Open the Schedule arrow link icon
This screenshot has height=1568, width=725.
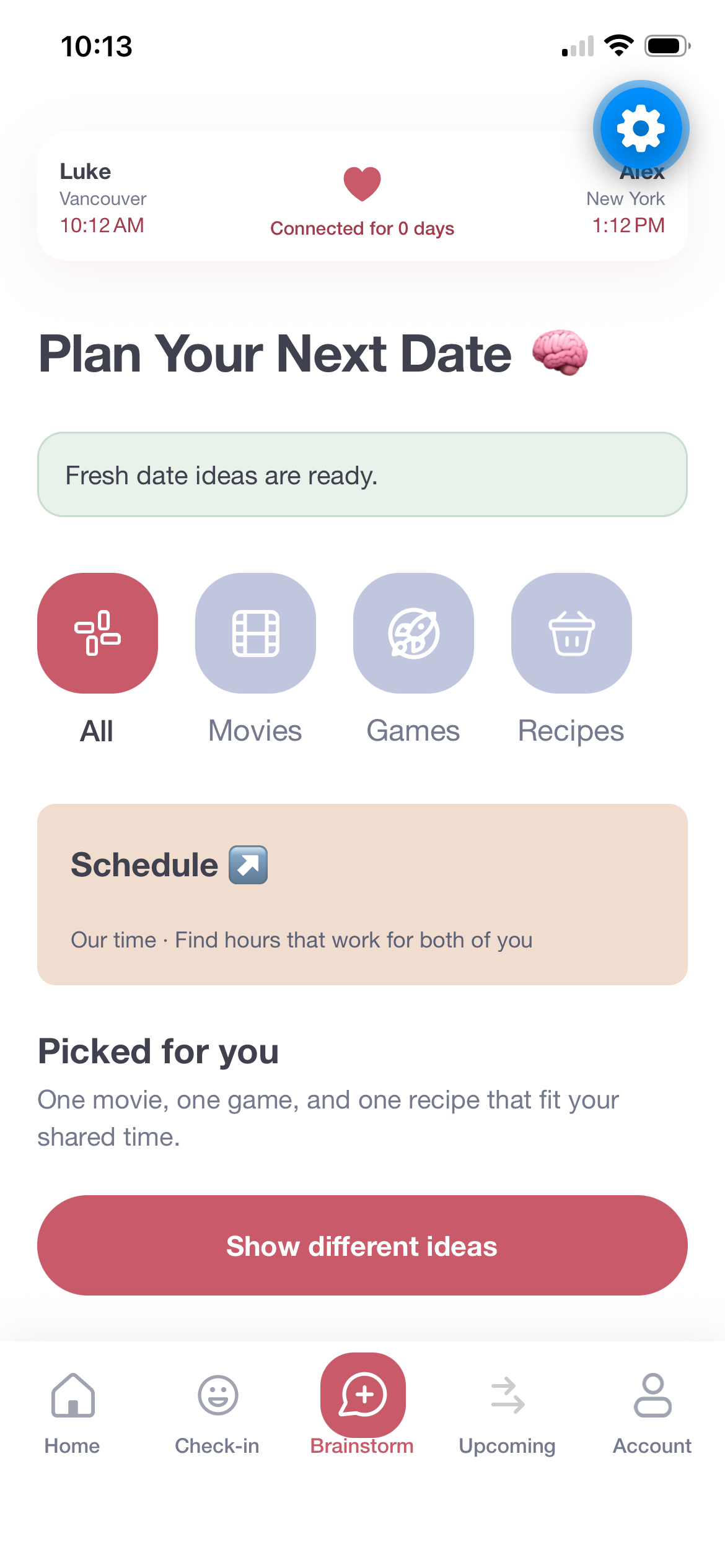pyautogui.click(x=248, y=865)
